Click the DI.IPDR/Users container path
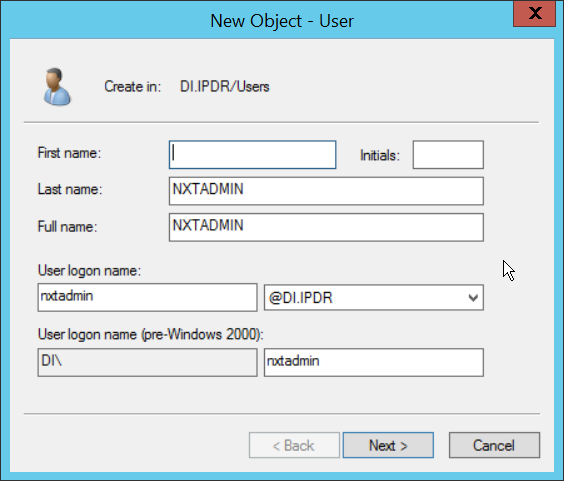Image resolution: width=564 pixels, height=481 pixels. 224,87
